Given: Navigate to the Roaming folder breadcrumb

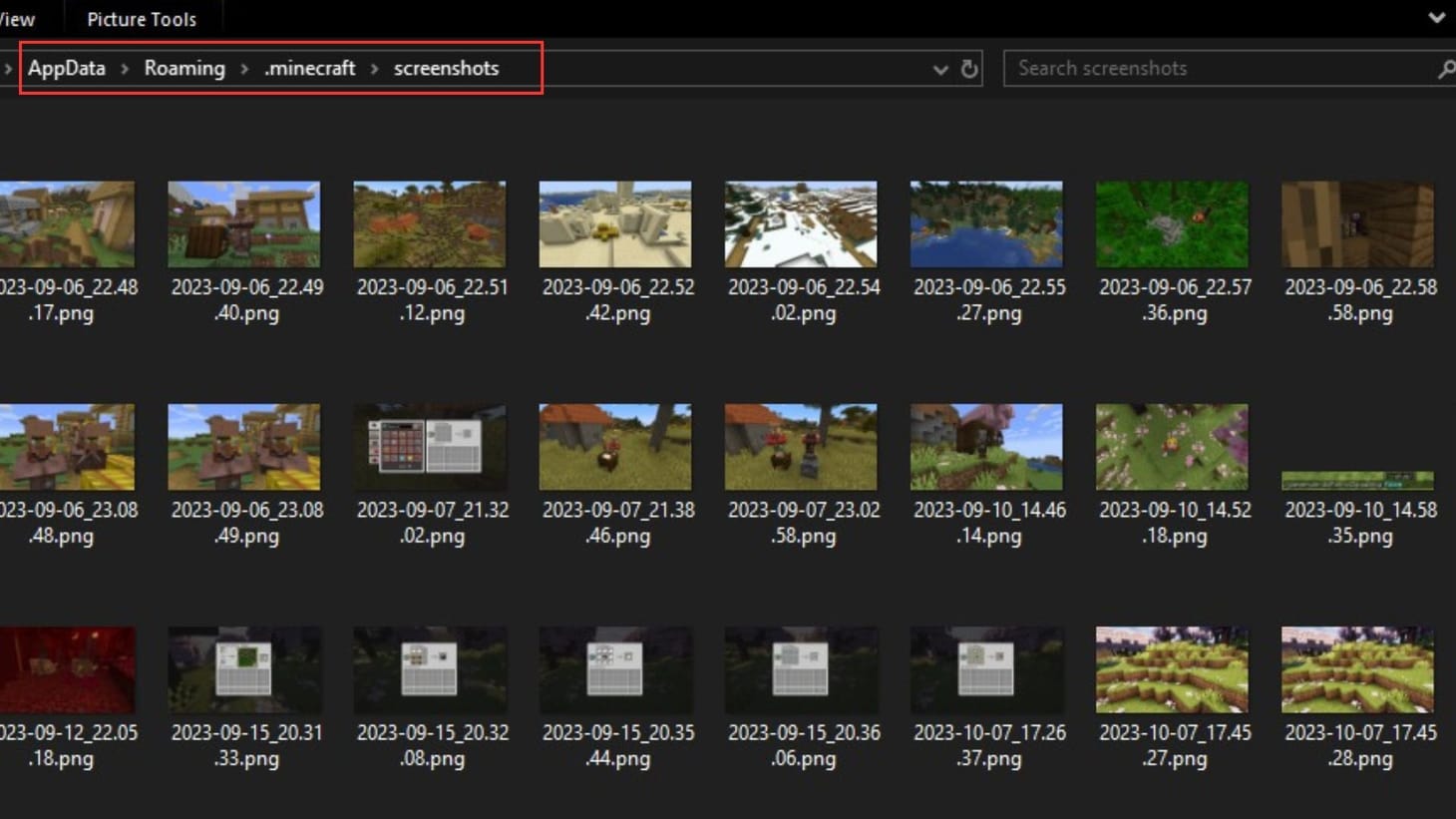Looking at the screenshot, I should pos(183,68).
